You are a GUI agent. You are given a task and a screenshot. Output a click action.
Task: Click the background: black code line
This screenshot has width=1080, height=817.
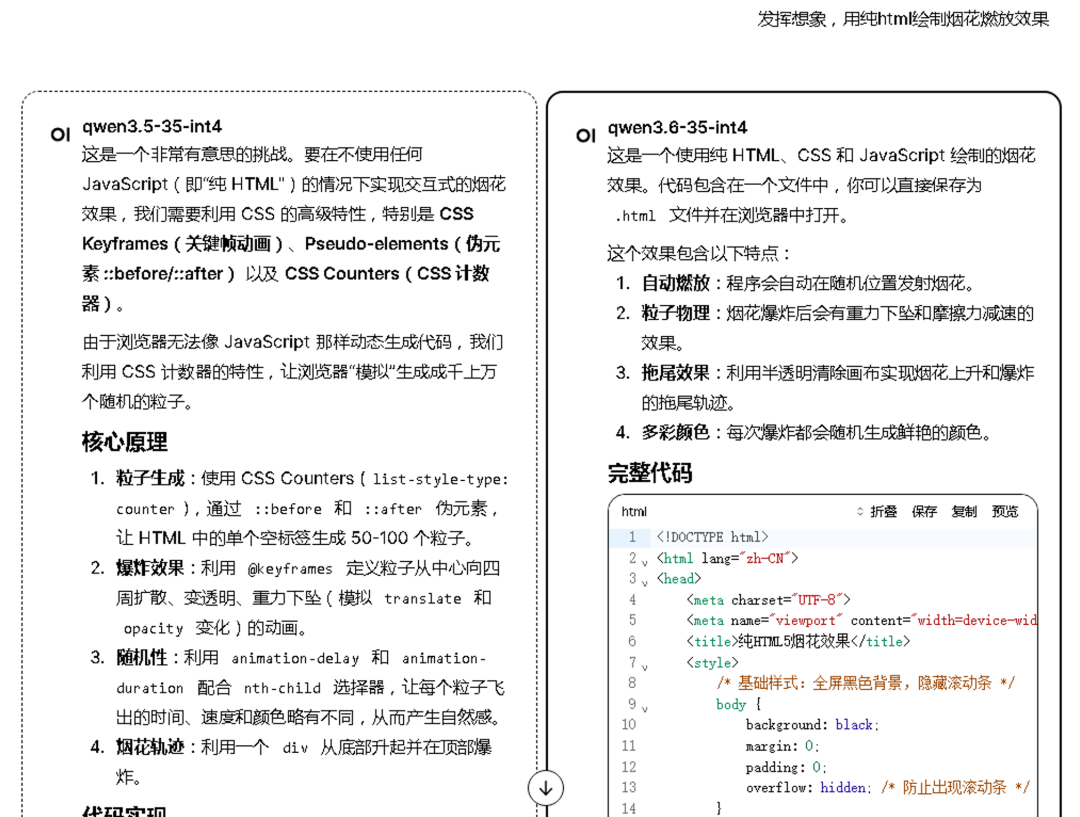(x=812, y=725)
